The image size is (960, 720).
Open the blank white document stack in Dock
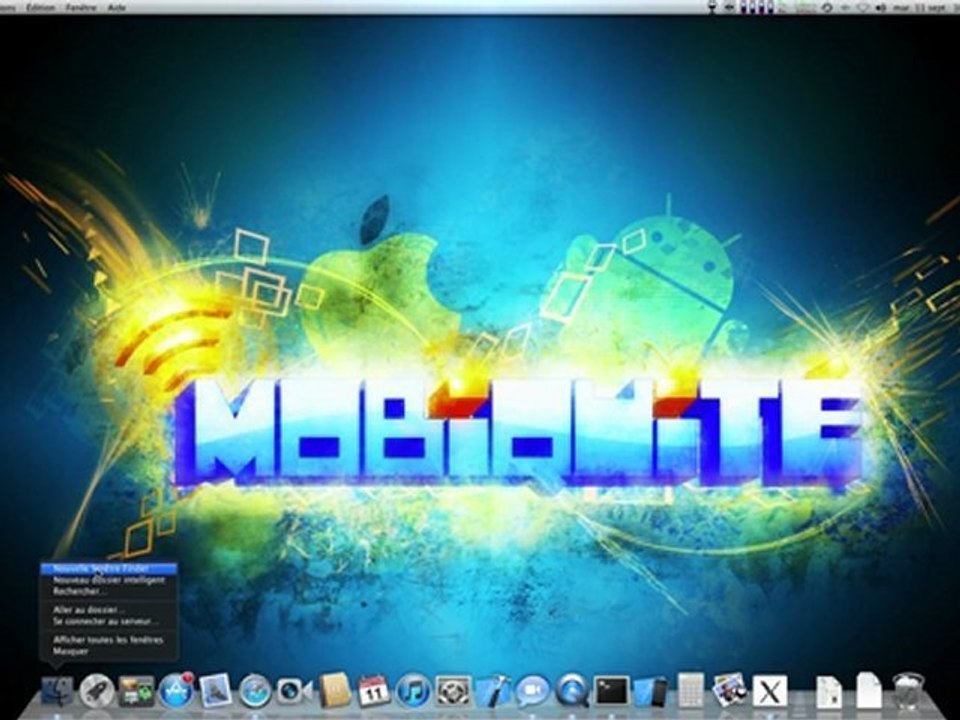point(868,691)
